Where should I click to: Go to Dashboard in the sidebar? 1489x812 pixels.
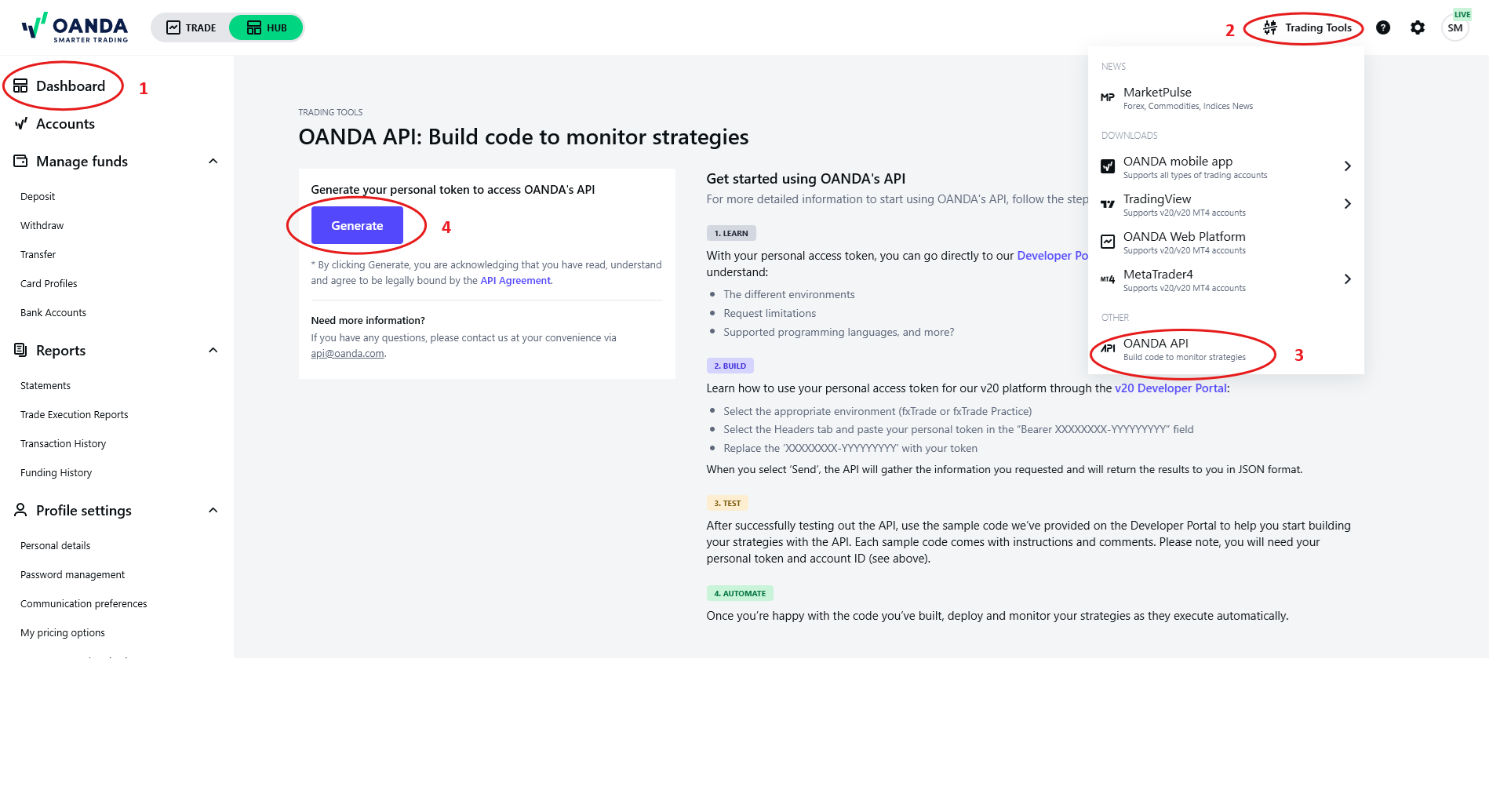(x=70, y=86)
